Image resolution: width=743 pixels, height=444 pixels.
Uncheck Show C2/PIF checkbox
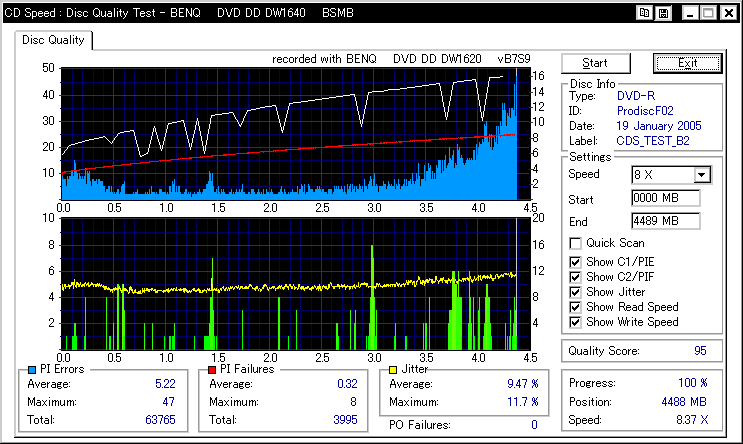[x=575, y=277]
